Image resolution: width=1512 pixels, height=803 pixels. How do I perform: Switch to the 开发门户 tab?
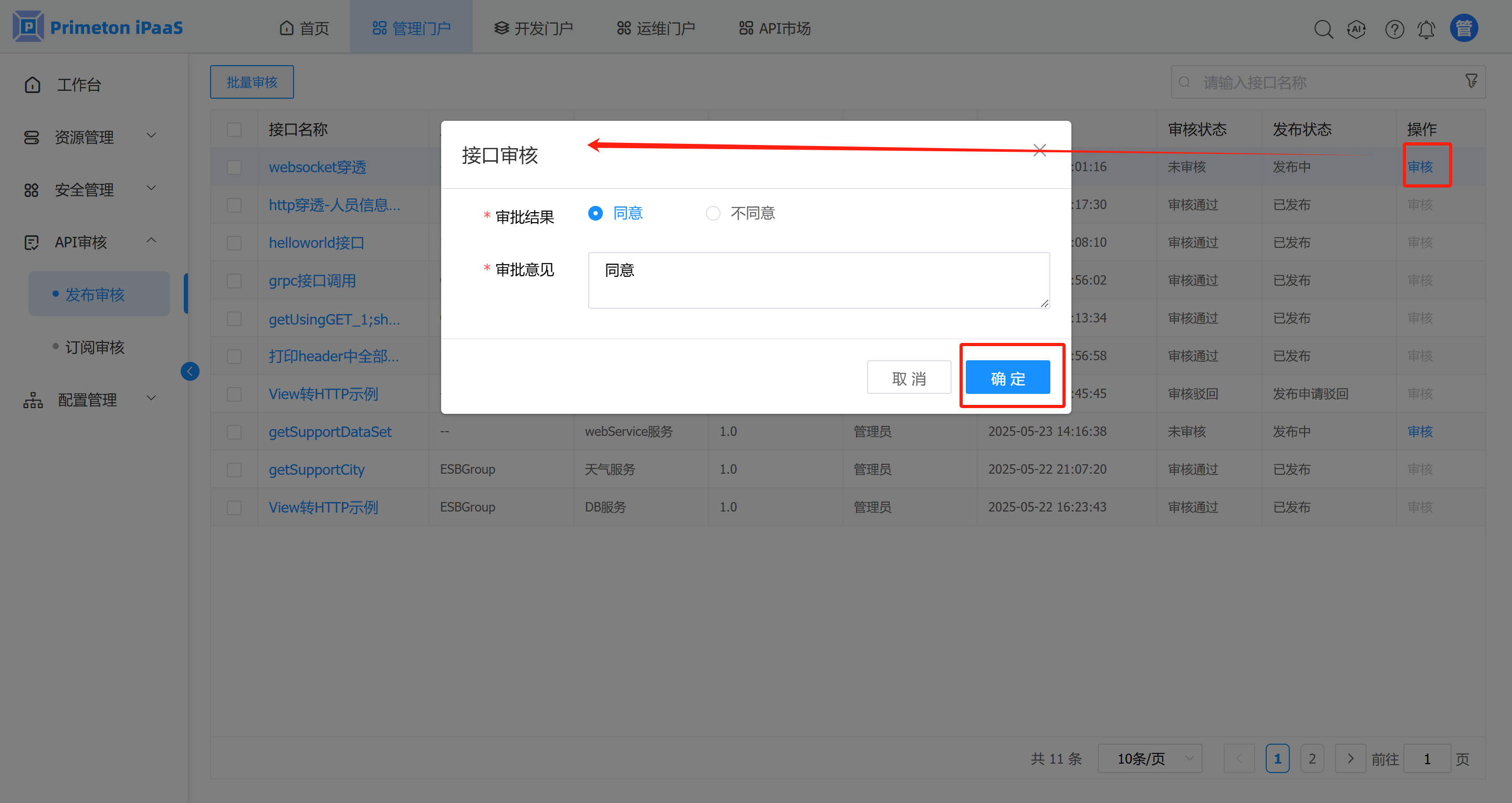[533, 28]
